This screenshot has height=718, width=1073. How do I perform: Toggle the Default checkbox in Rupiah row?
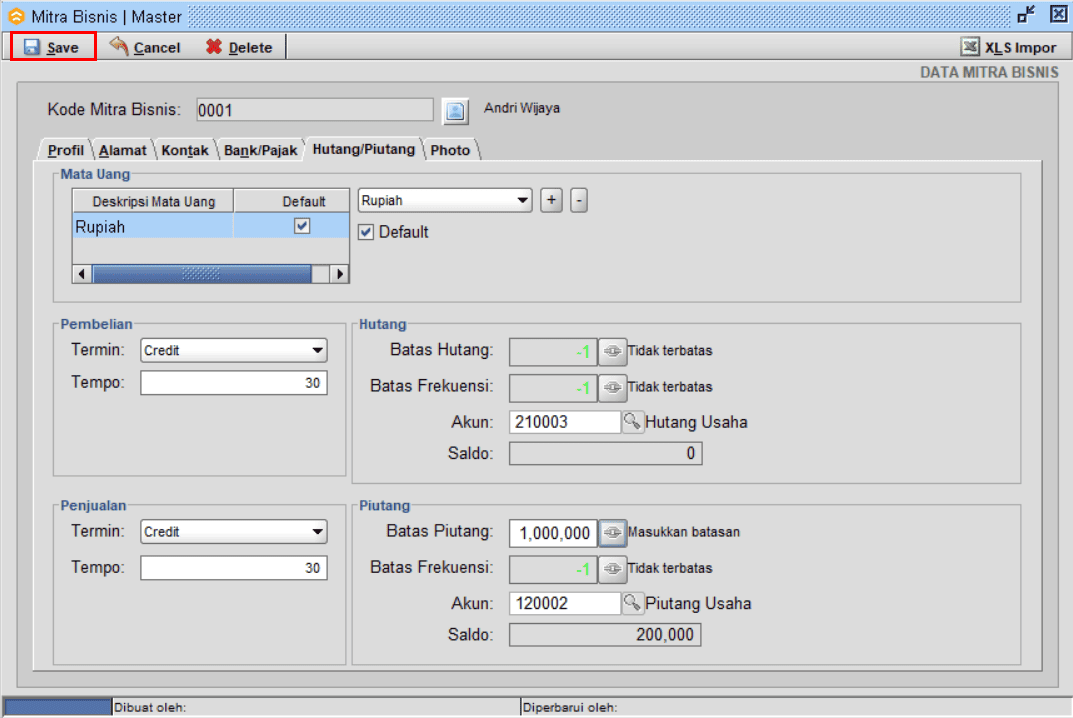[x=302, y=226]
